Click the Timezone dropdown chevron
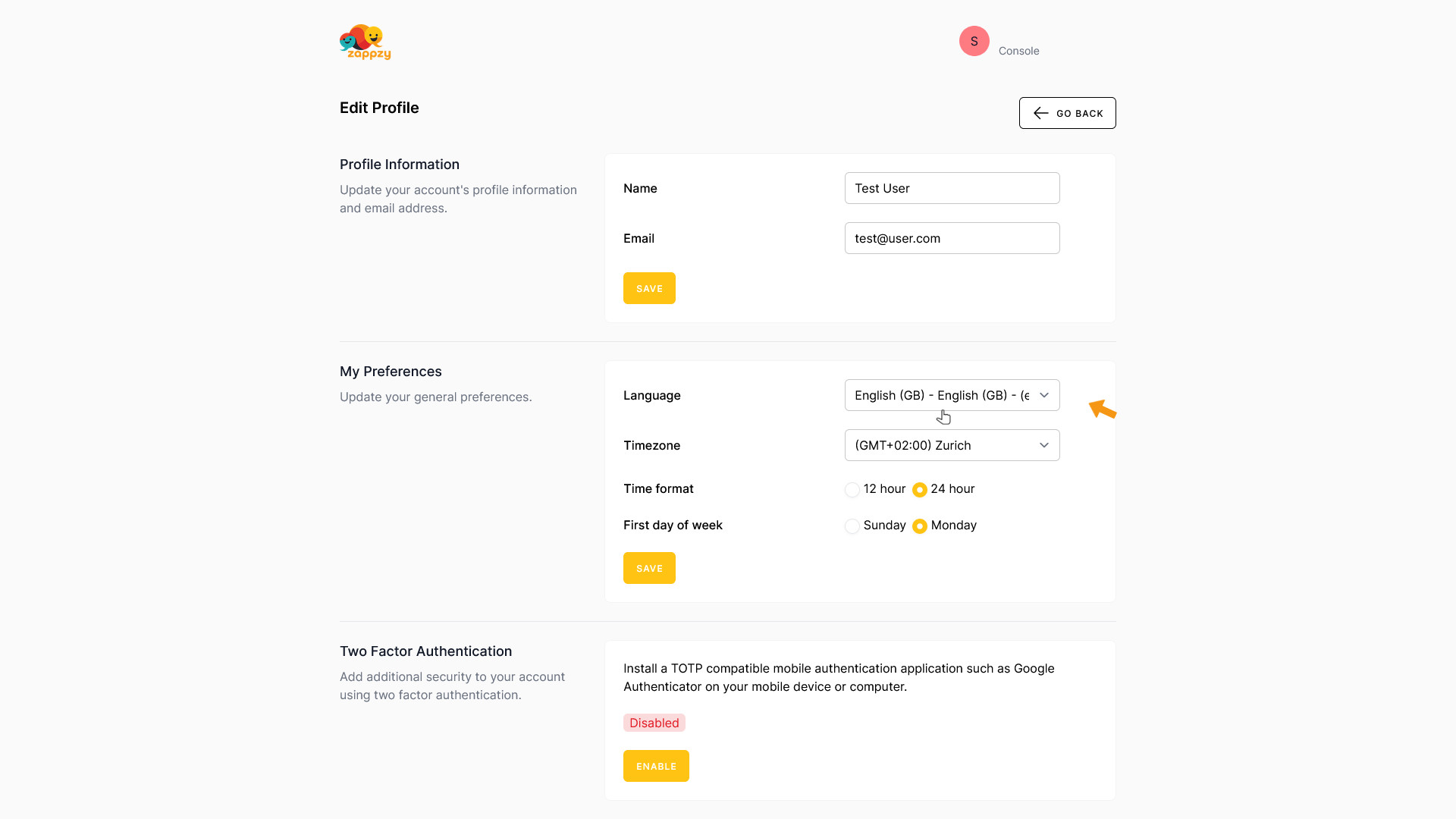1456x819 pixels. tap(1044, 445)
